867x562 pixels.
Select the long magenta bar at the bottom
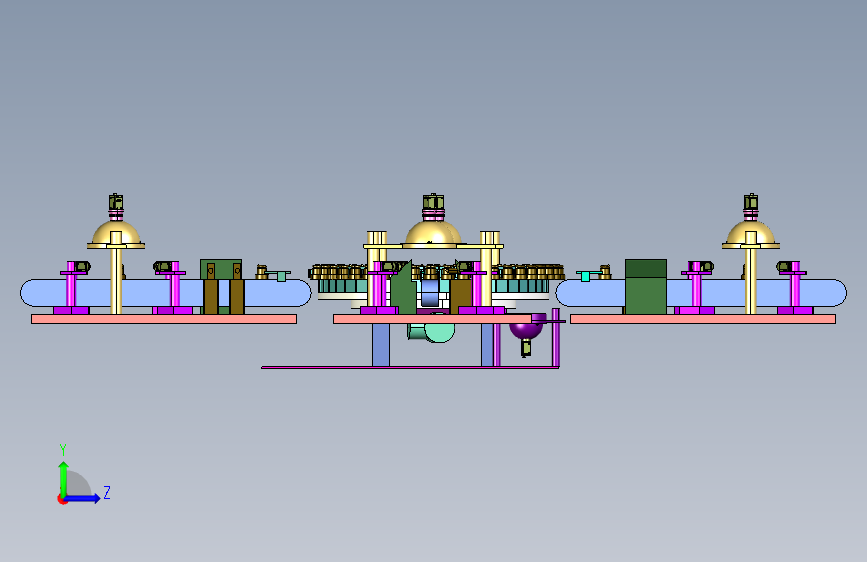point(410,367)
